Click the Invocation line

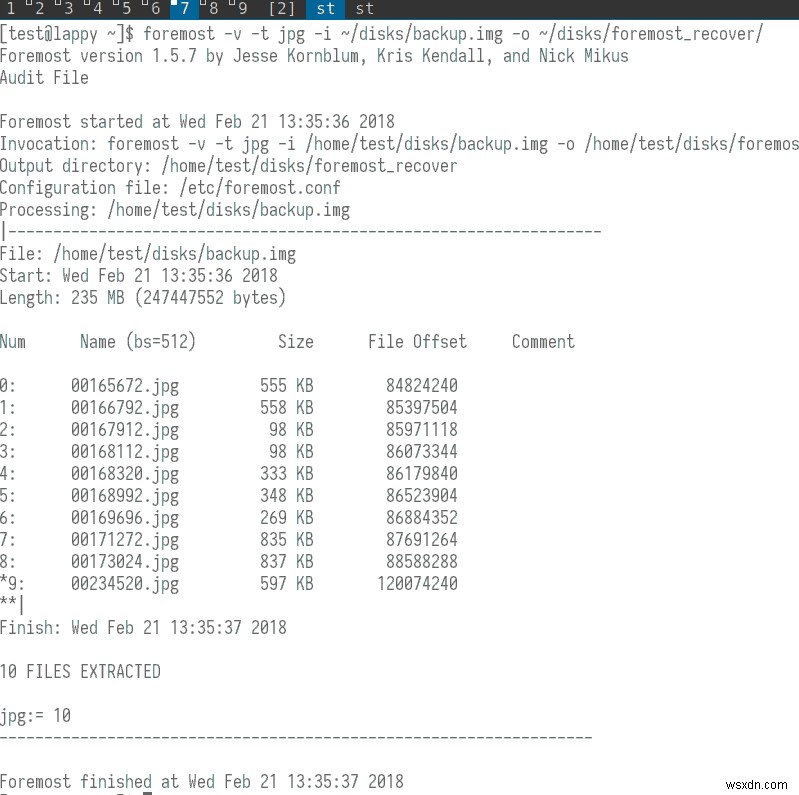(x=400, y=144)
